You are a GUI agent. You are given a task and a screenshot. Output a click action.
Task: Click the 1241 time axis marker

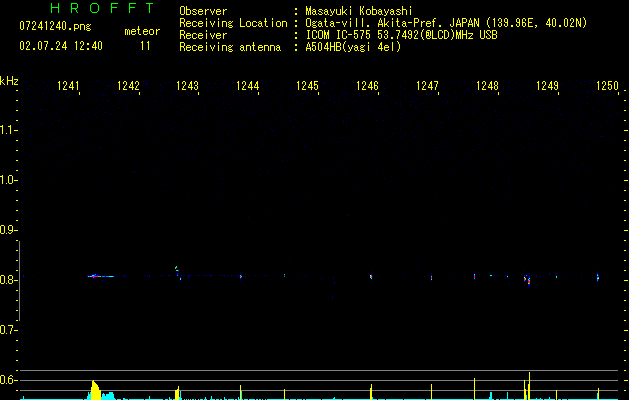(x=68, y=86)
